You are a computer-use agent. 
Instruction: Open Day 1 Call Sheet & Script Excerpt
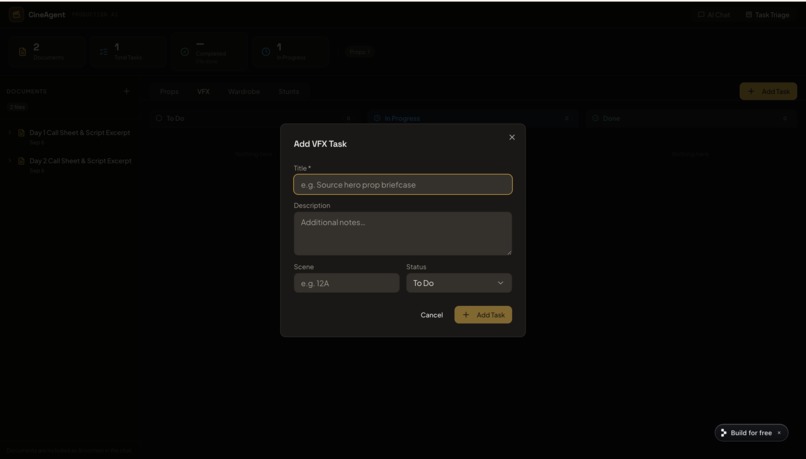pyautogui.click(x=80, y=133)
